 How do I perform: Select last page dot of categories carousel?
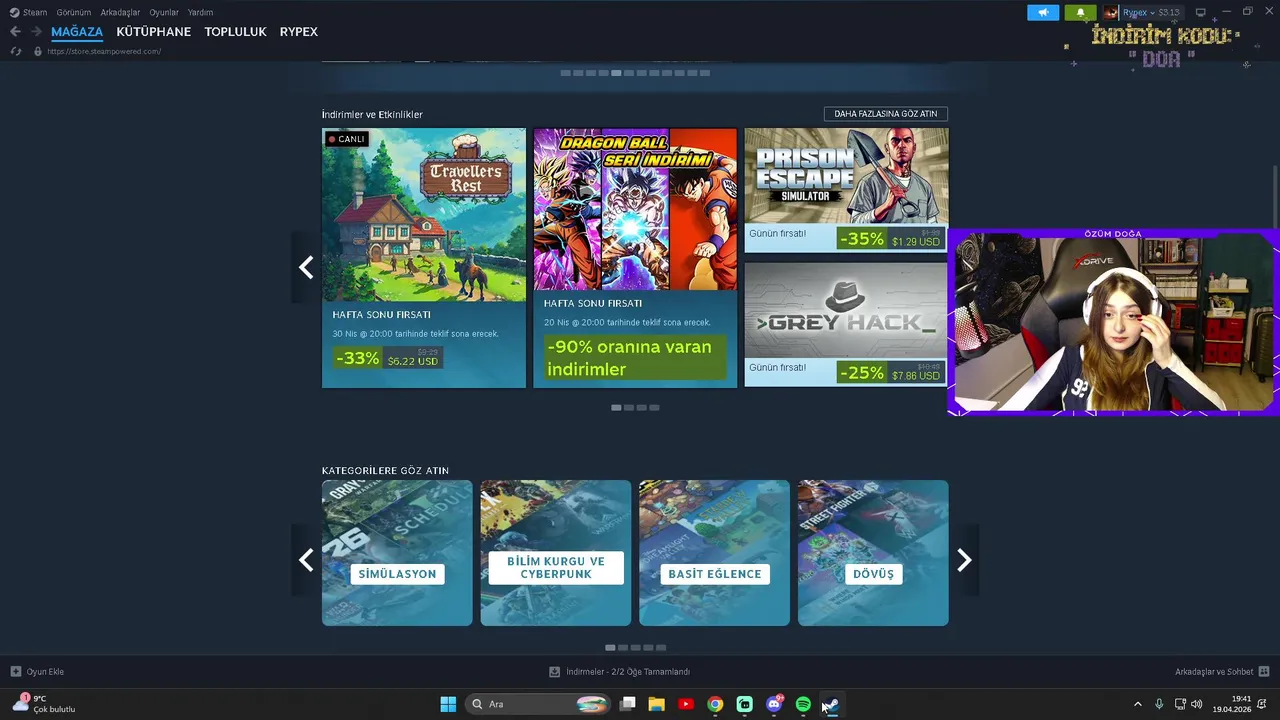pos(661,647)
